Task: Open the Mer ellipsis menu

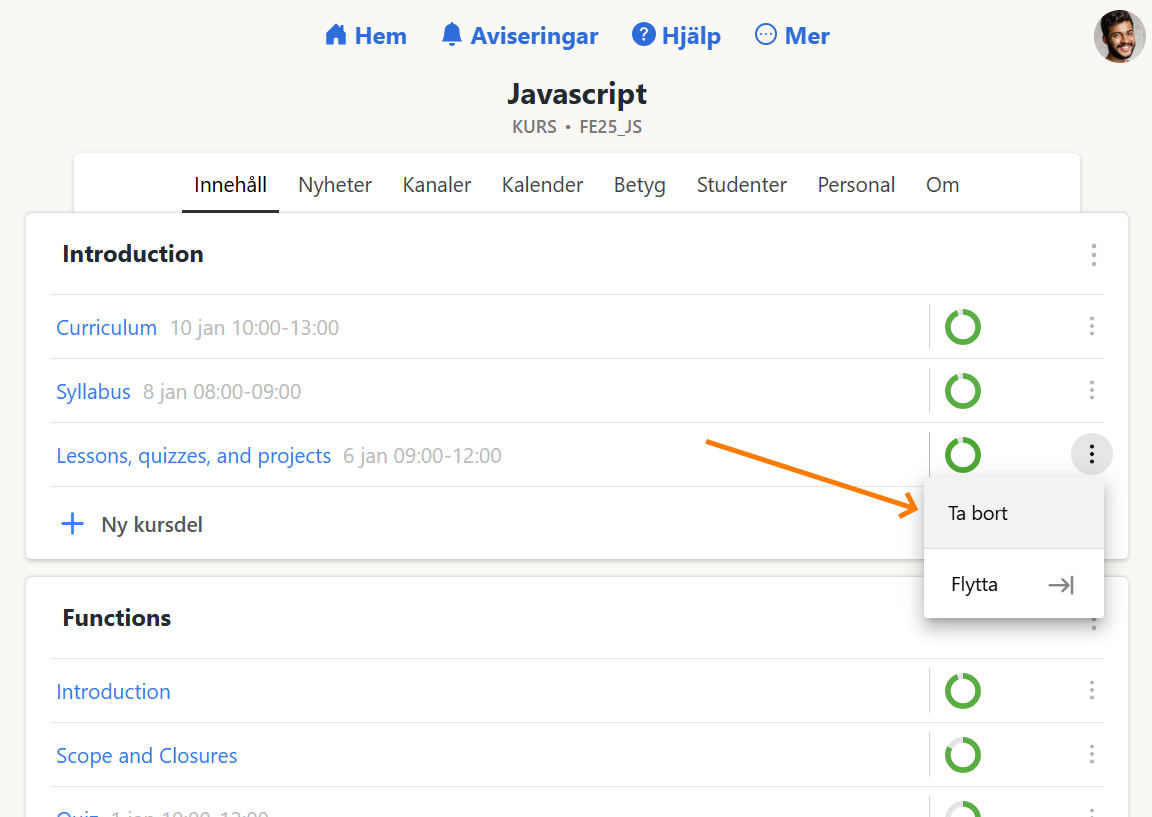Action: (765, 36)
